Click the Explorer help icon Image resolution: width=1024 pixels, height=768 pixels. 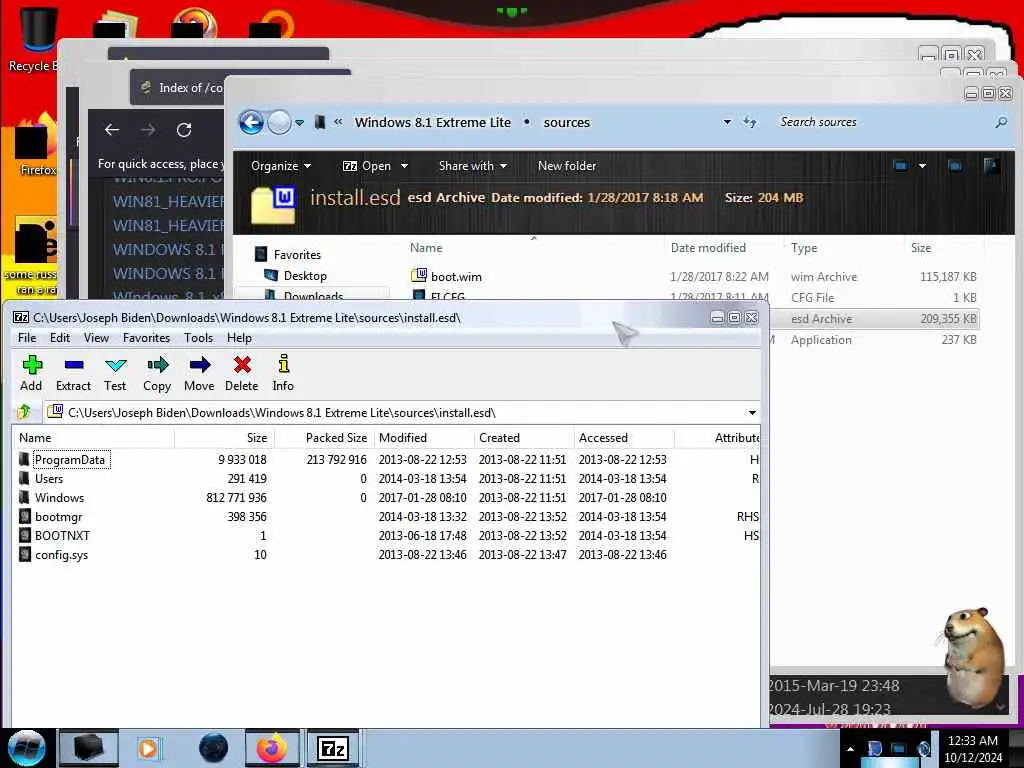(x=991, y=166)
